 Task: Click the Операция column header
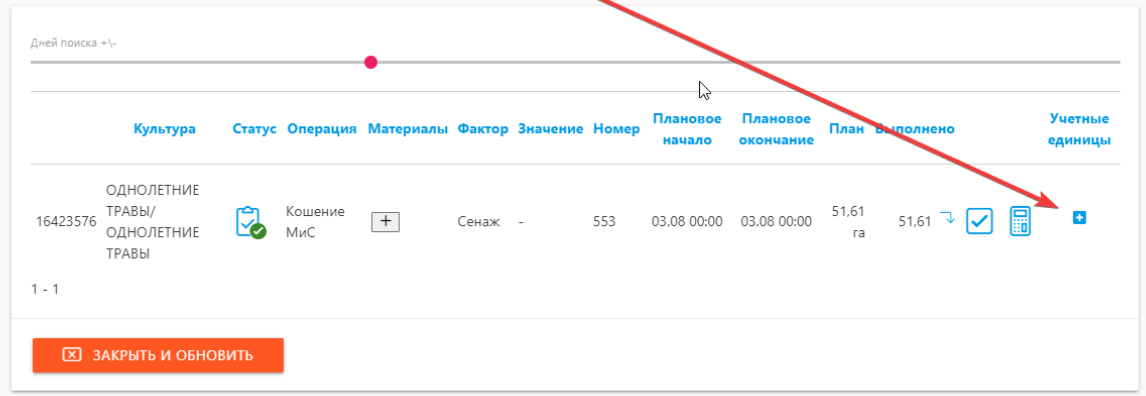point(322,129)
